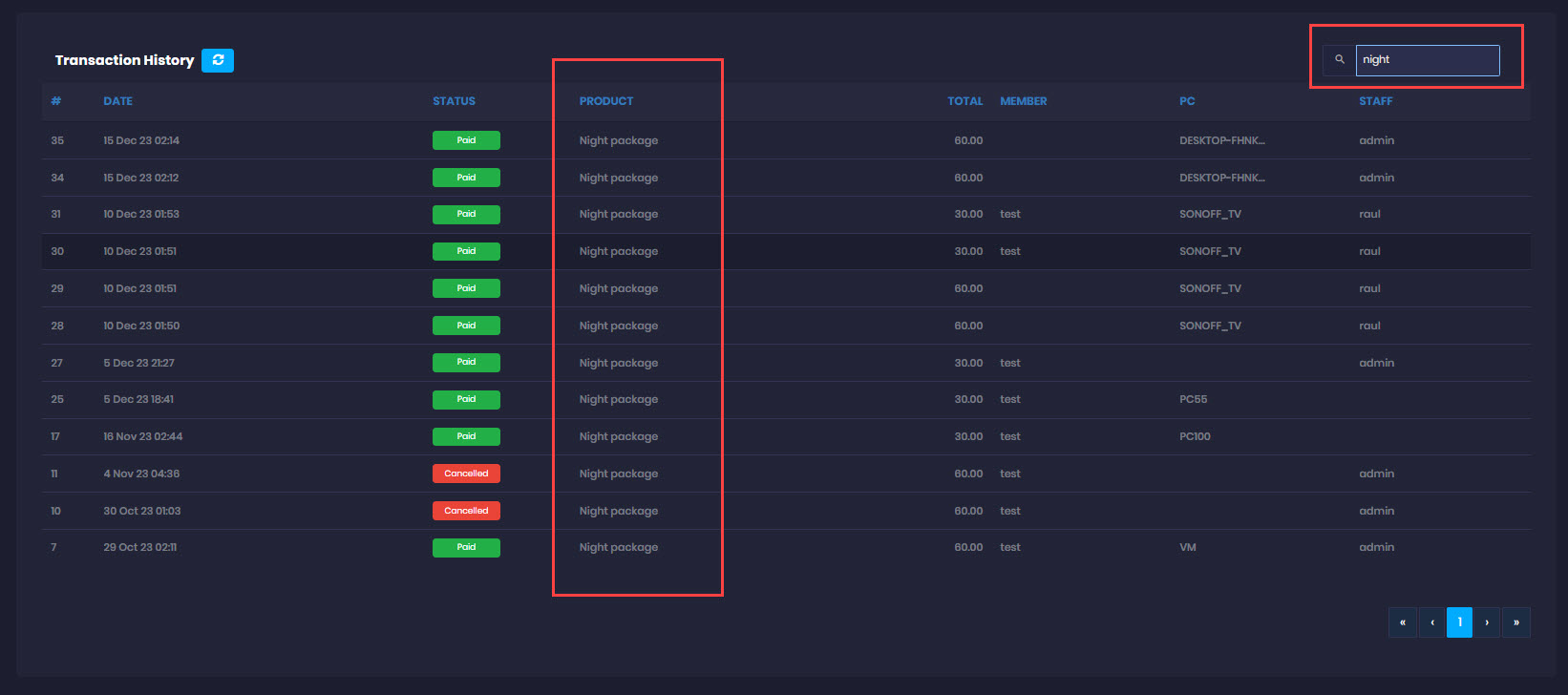Jump to last page using double-right arrows

1515,622
